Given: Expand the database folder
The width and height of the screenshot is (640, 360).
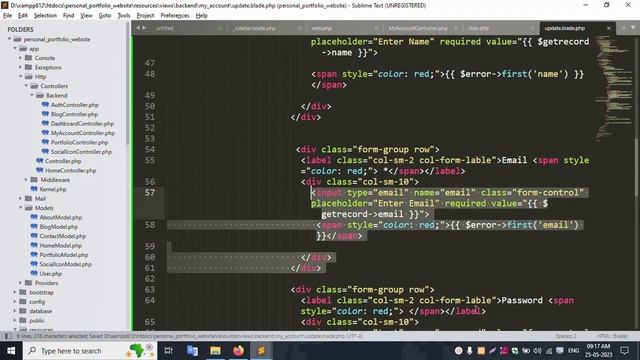Looking at the screenshot, I should tap(15, 311).
